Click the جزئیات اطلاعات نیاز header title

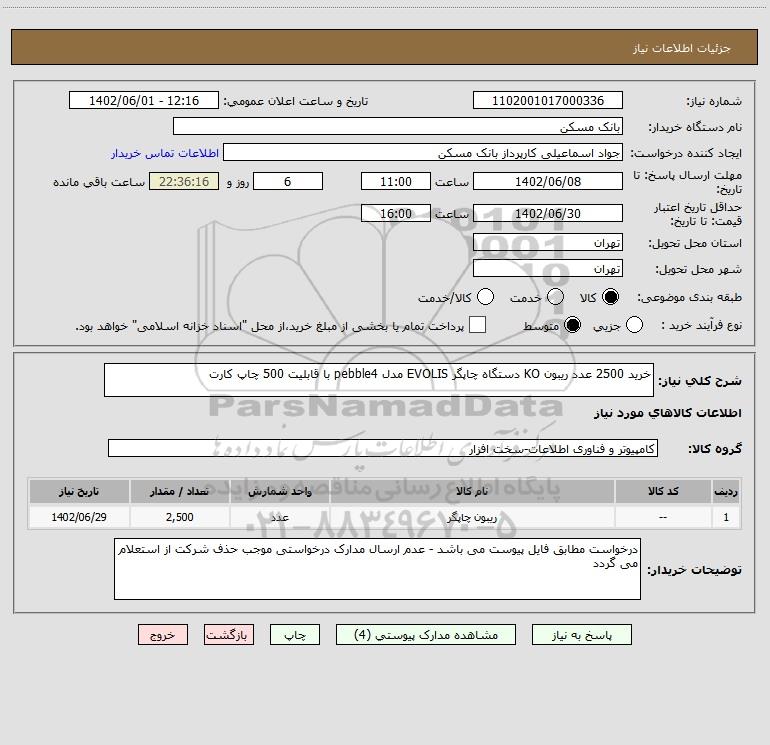[681, 48]
